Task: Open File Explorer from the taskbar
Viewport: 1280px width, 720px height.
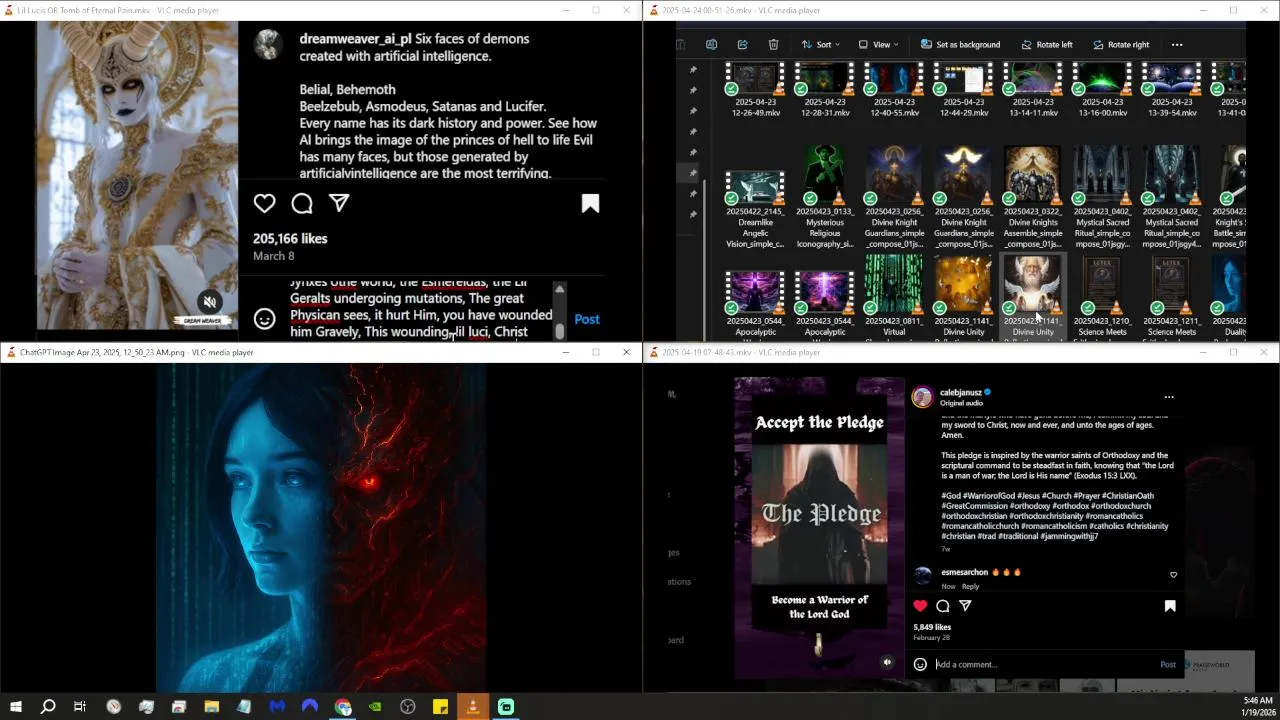Action: pyautogui.click(x=211, y=707)
